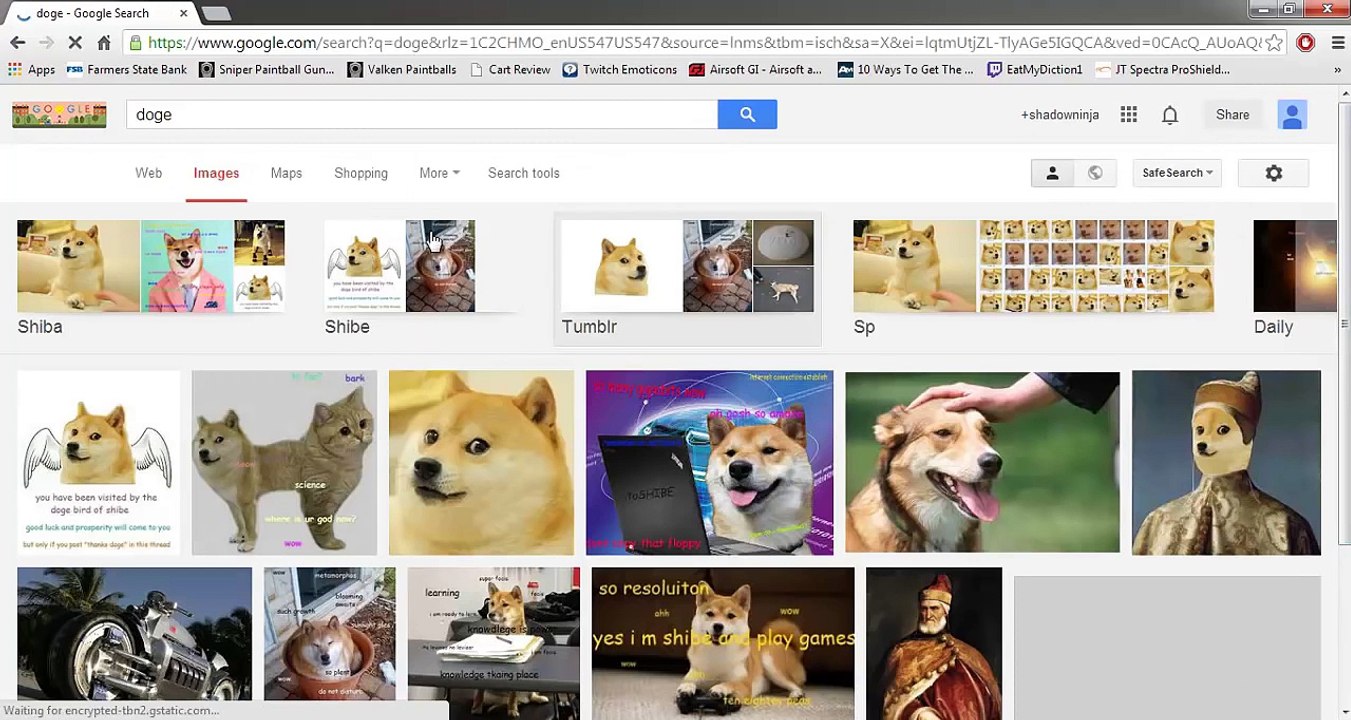Screen dimensions: 1351x720
Task: Switch to the Maps tab
Action: tap(286, 173)
